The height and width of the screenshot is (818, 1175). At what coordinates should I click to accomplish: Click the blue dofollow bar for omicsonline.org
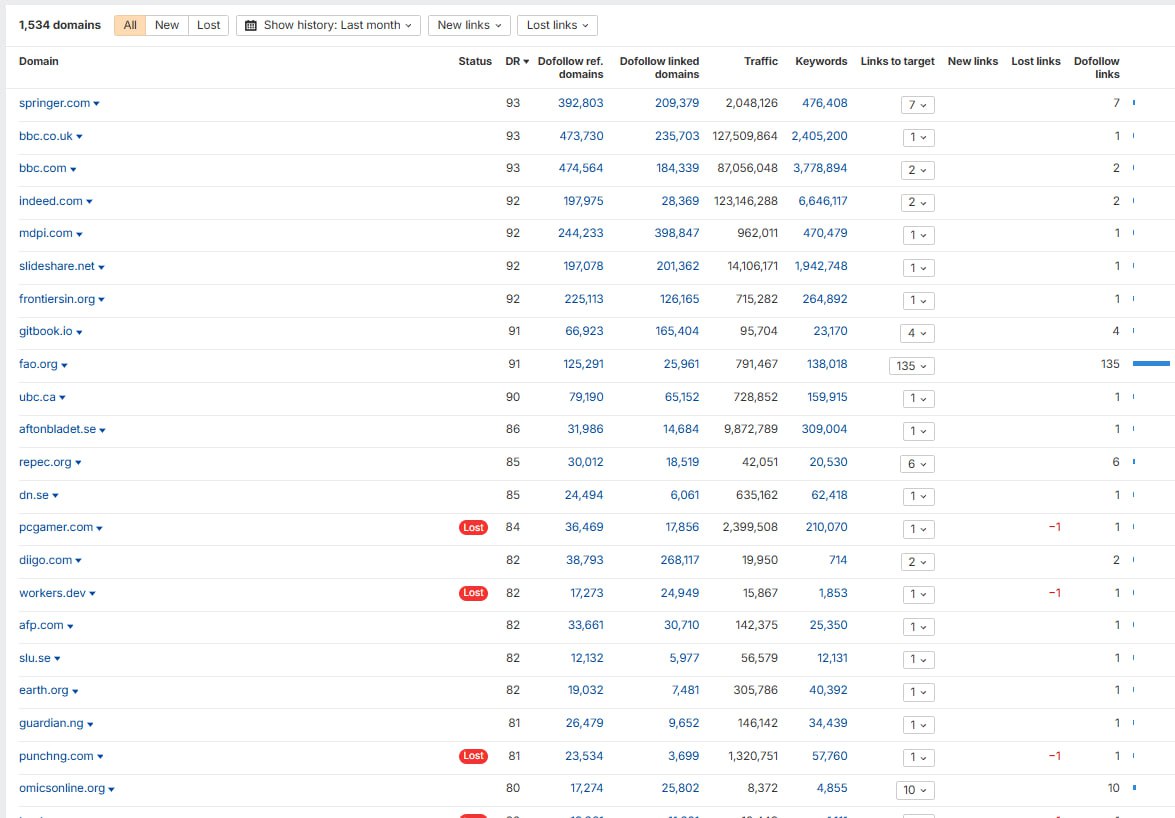coord(1134,788)
